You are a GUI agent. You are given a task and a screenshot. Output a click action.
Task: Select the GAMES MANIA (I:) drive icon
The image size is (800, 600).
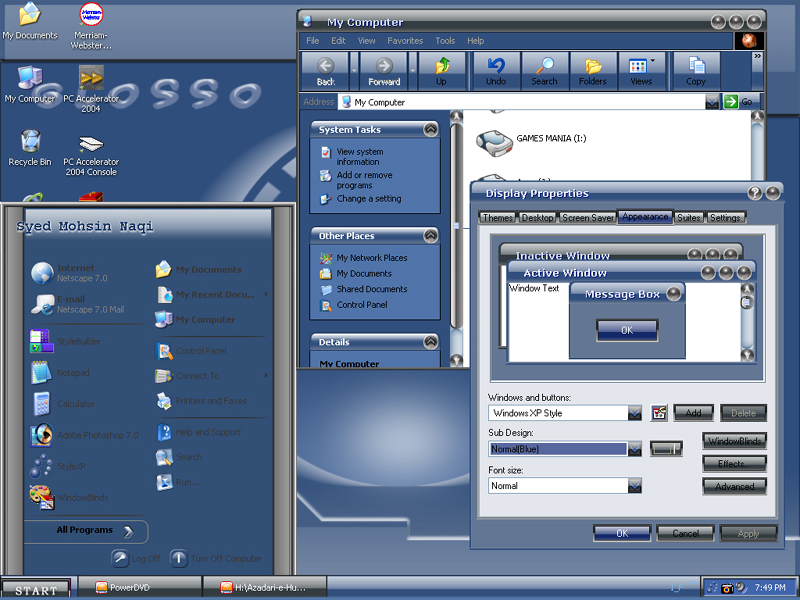coord(493,142)
